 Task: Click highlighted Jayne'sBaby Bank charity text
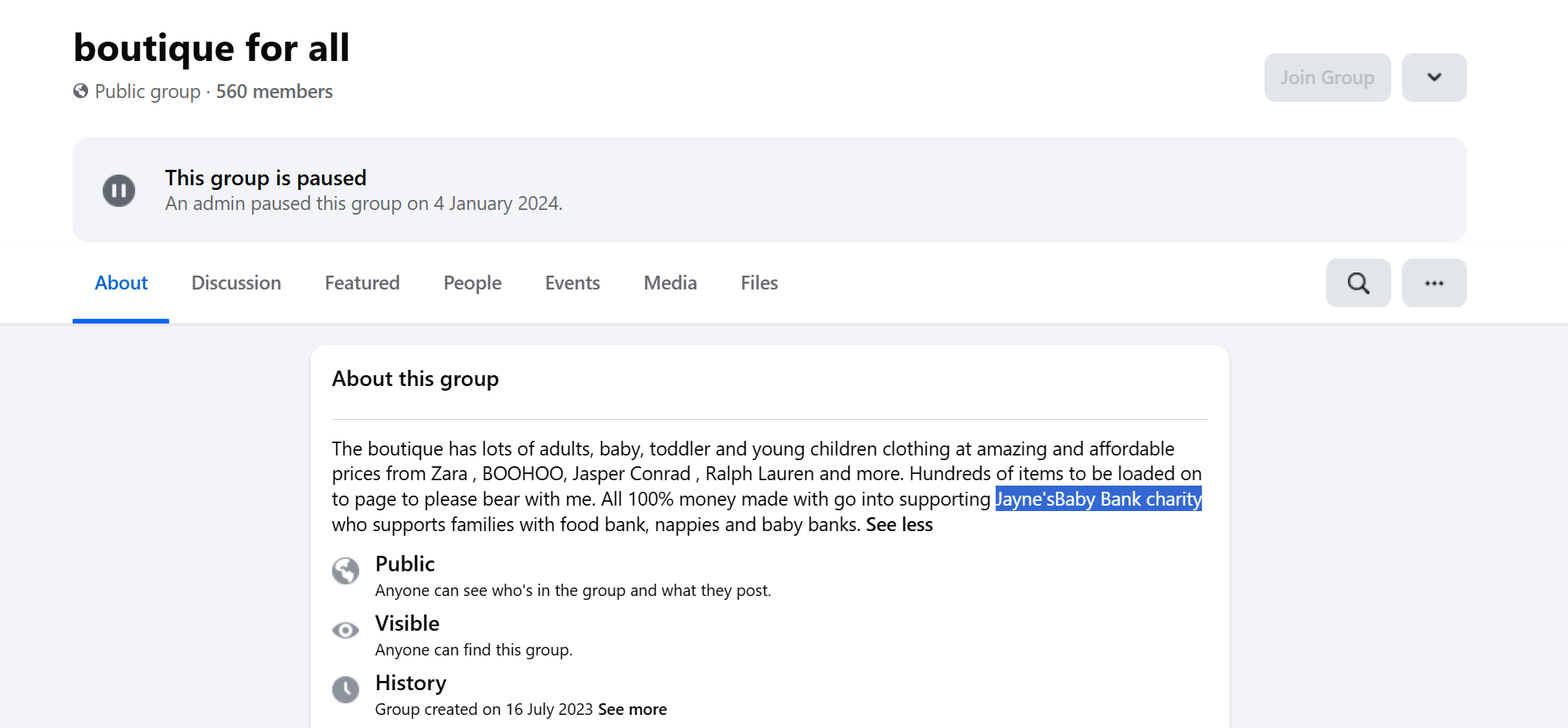[1098, 499]
